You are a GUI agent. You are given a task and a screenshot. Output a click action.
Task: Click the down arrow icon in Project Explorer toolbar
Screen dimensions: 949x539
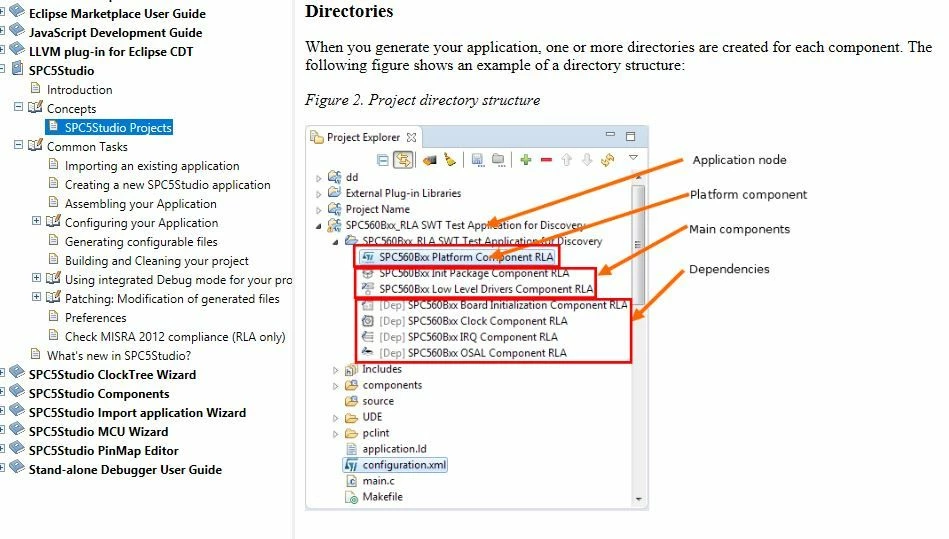586,160
